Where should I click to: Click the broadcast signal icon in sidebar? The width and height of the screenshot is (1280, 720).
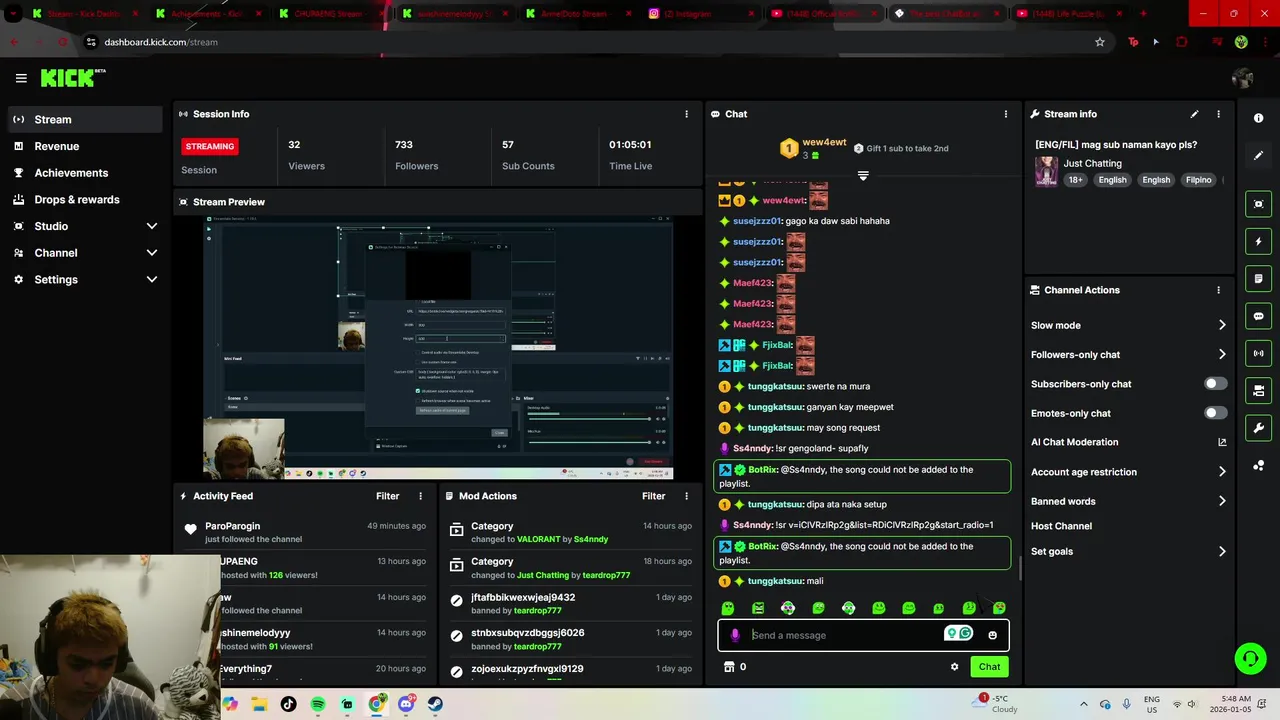click(x=1258, y=353)
